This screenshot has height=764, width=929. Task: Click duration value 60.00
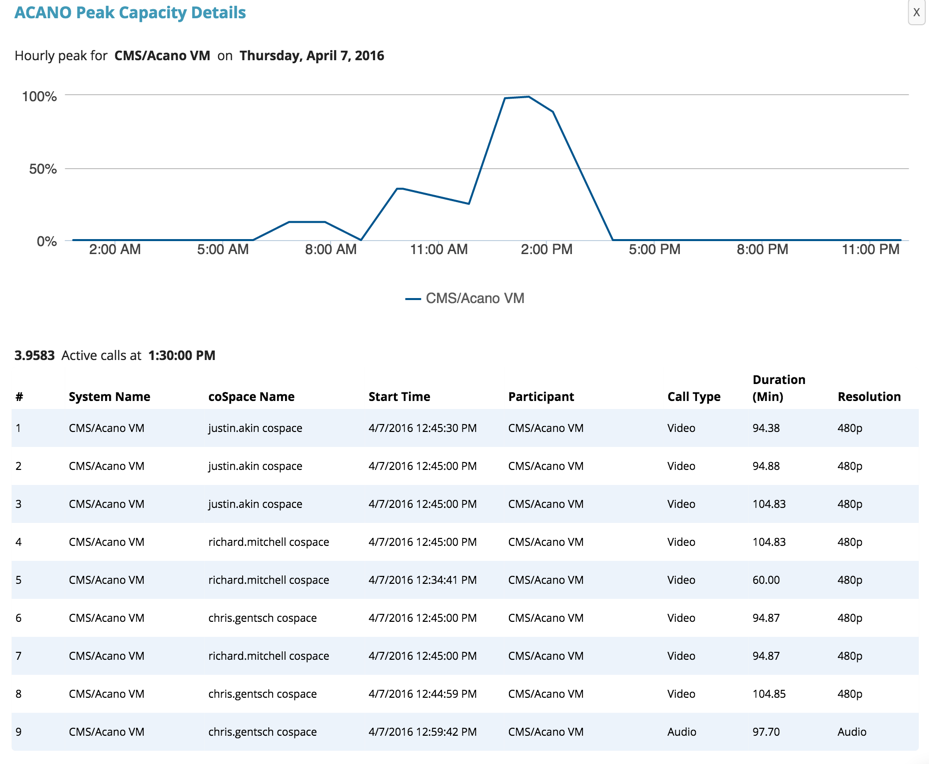[766, 580]
